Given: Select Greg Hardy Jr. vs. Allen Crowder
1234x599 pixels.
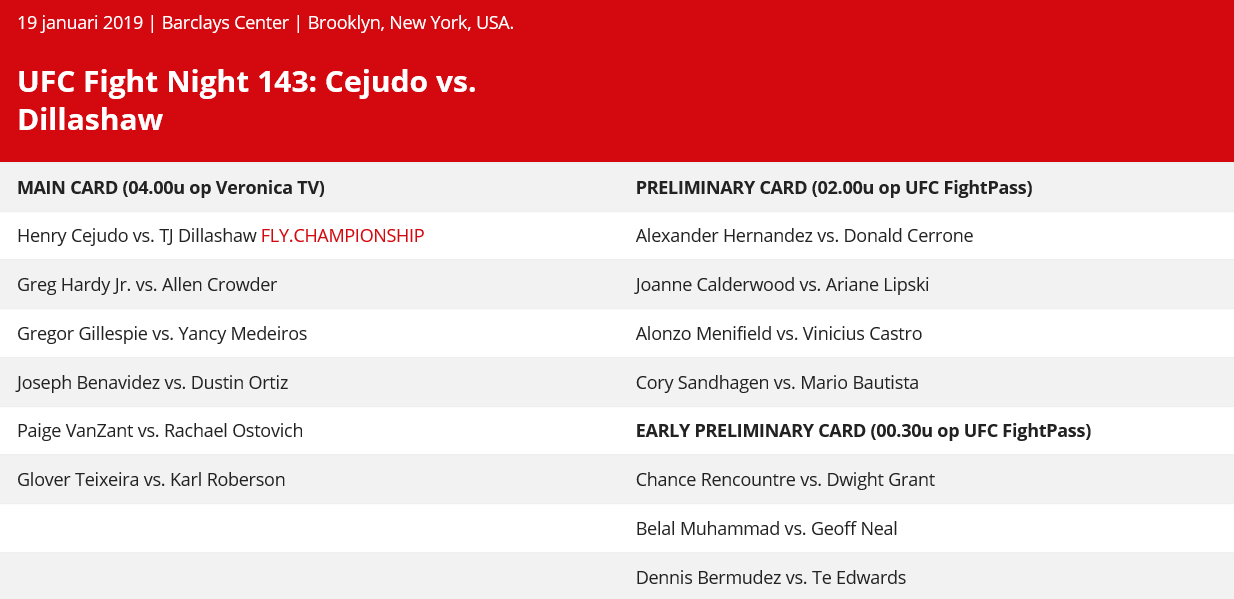Looking at the screenshot, I should [x=147, y=285].
